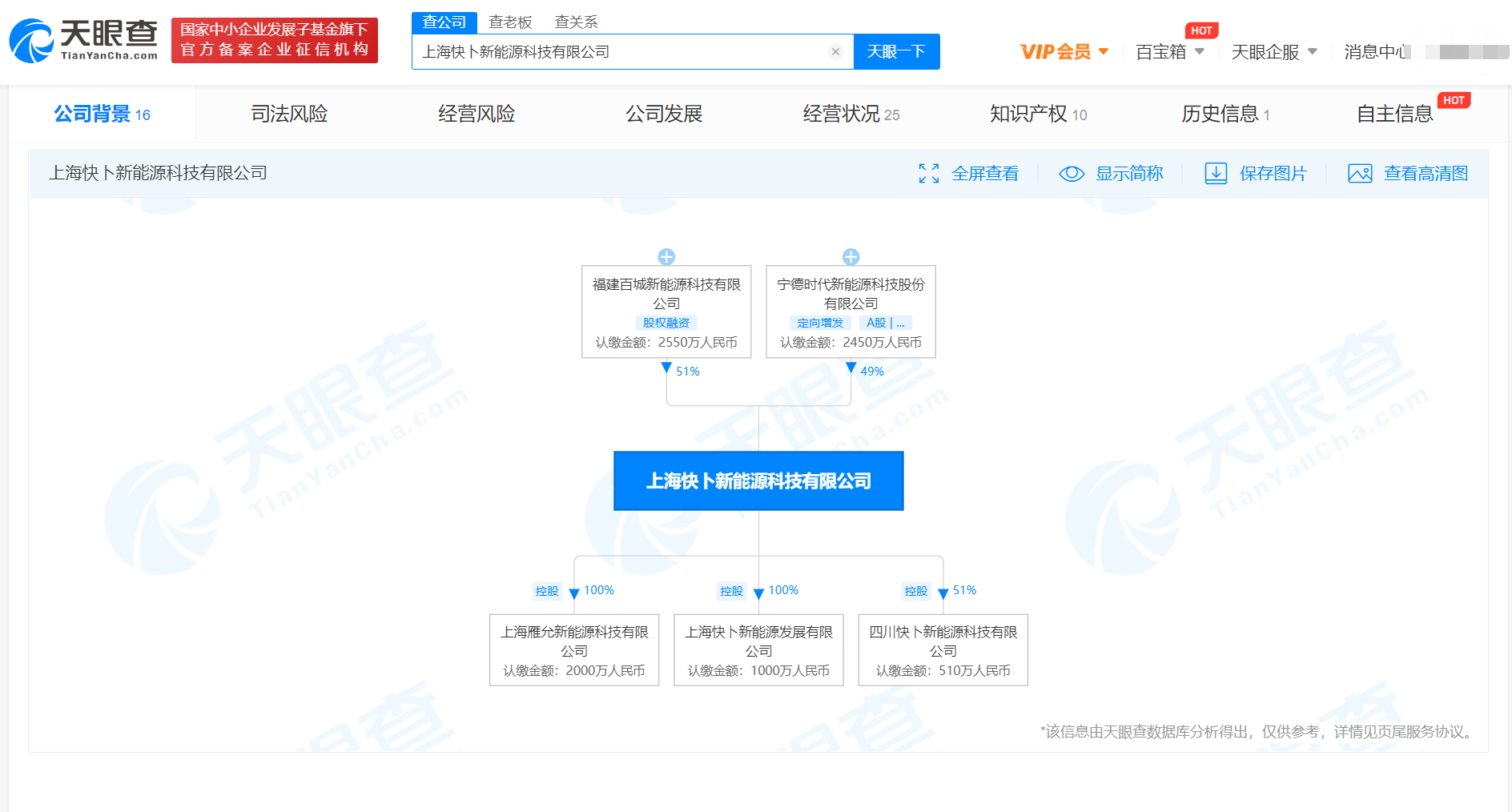Viewport: 1512px width, 812px height.
Task: Click the 100% label above 上海雁允 node
Action: point(599,590)
